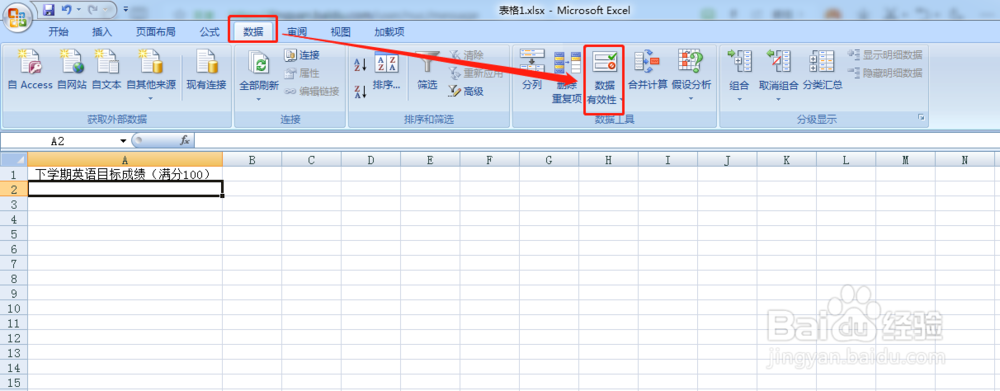Screen dimensions: 1000x391
Task: Click the select-all corner button
Action: click(14, 159)
